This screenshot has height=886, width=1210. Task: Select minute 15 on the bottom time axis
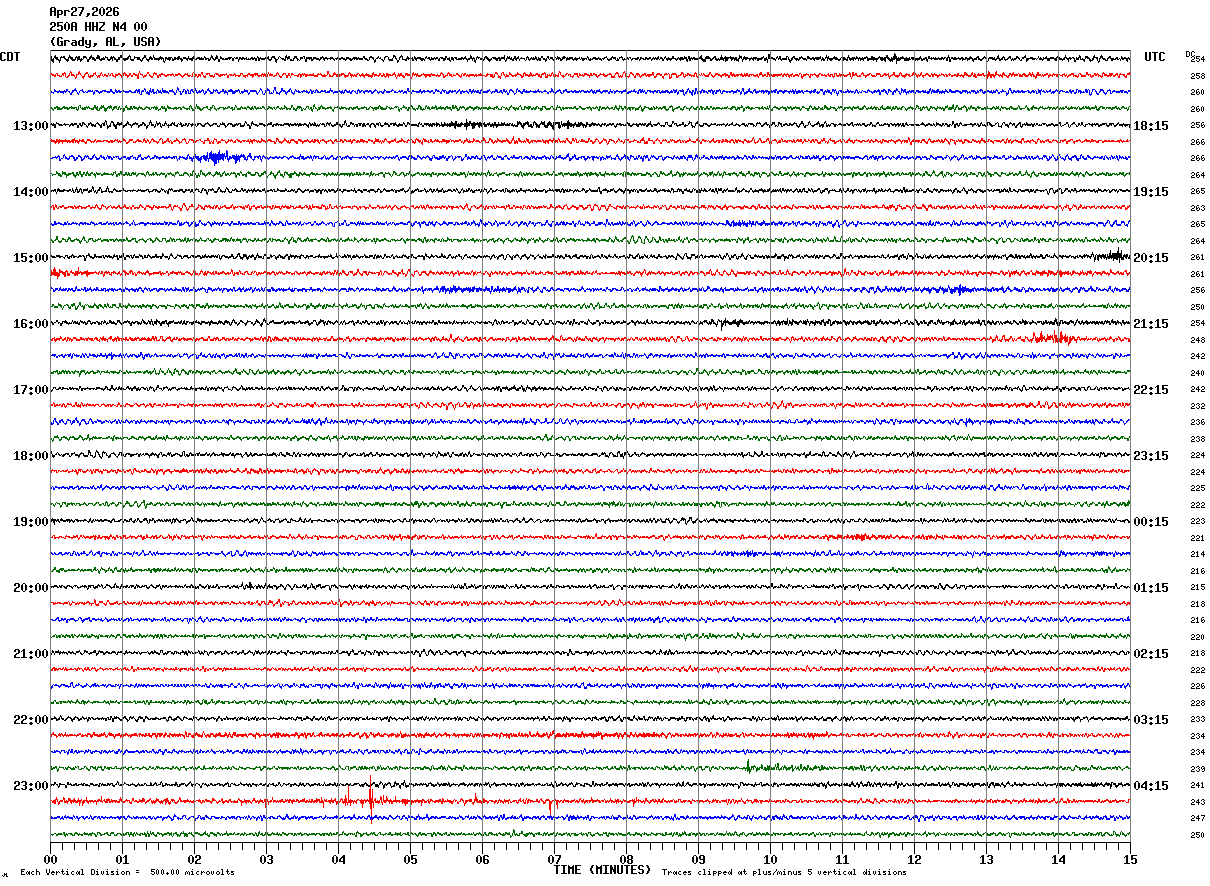pos(1130,859)
